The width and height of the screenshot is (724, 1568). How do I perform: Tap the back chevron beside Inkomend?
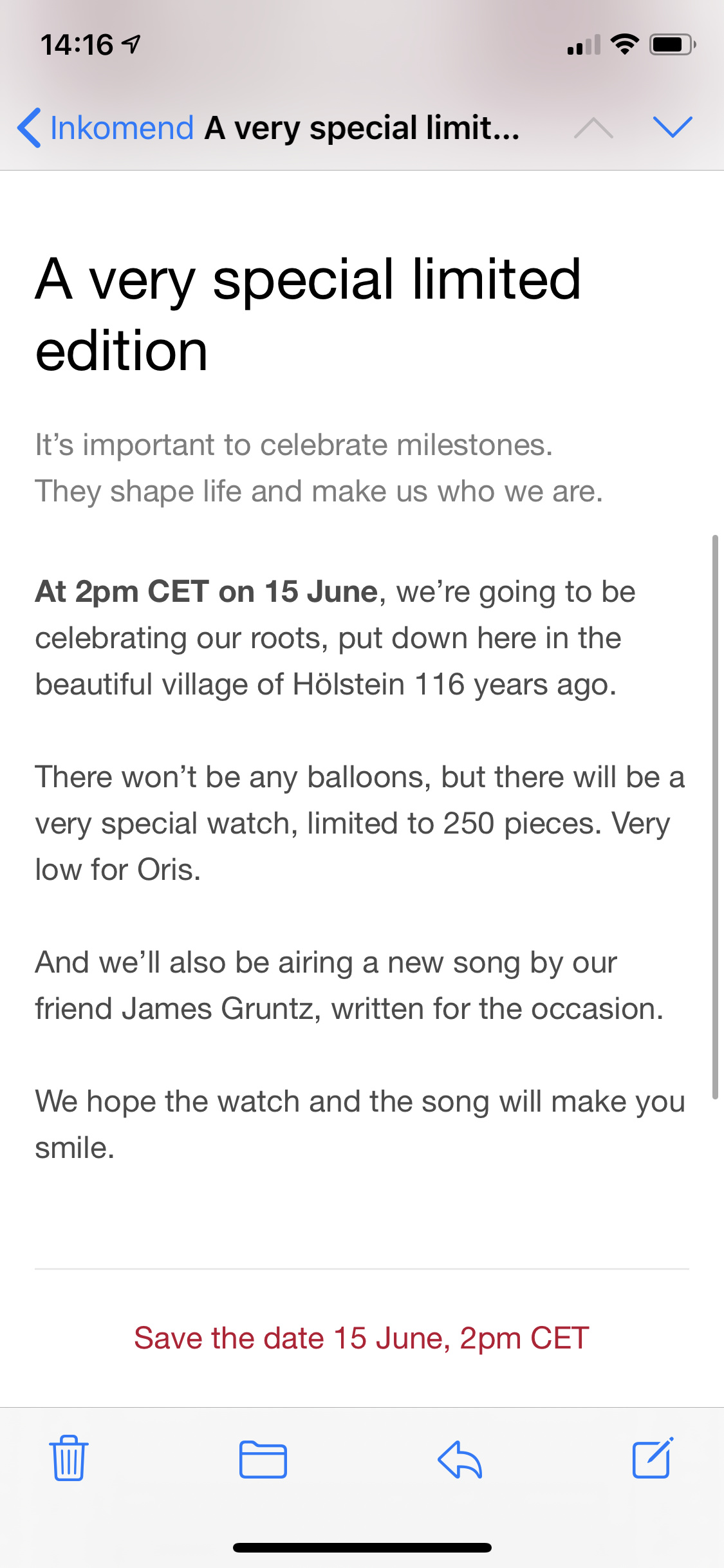(x=29, y=127)
